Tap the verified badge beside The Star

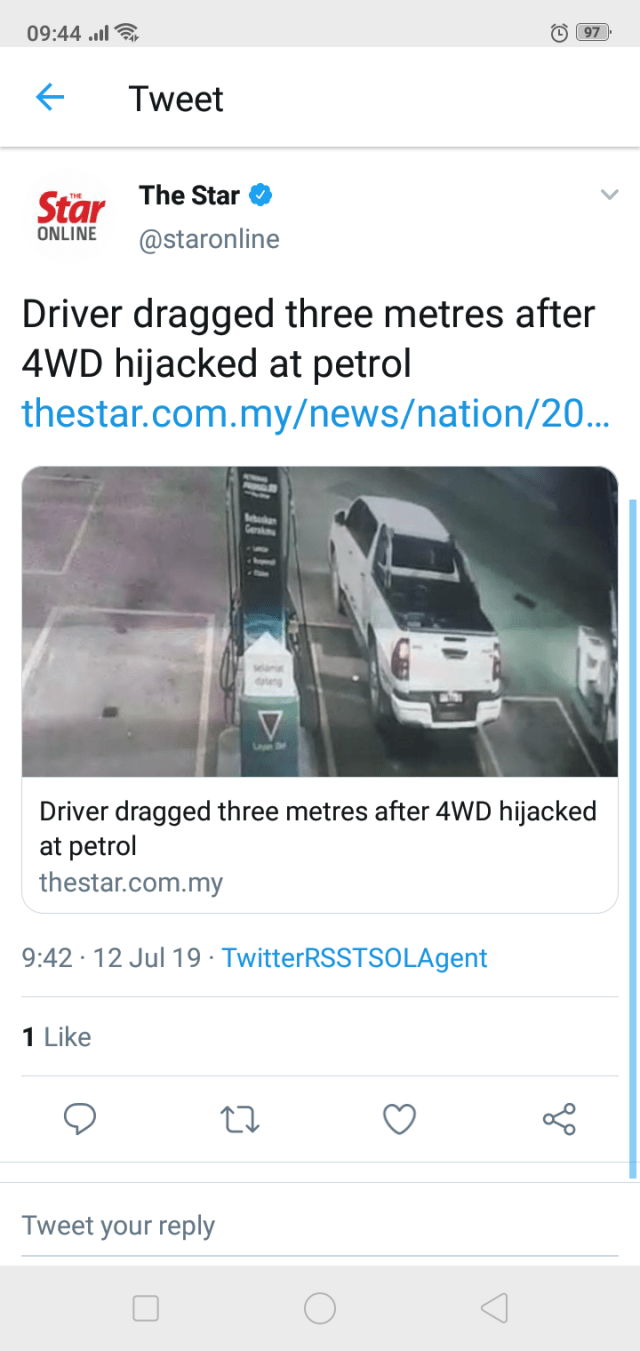260,195
